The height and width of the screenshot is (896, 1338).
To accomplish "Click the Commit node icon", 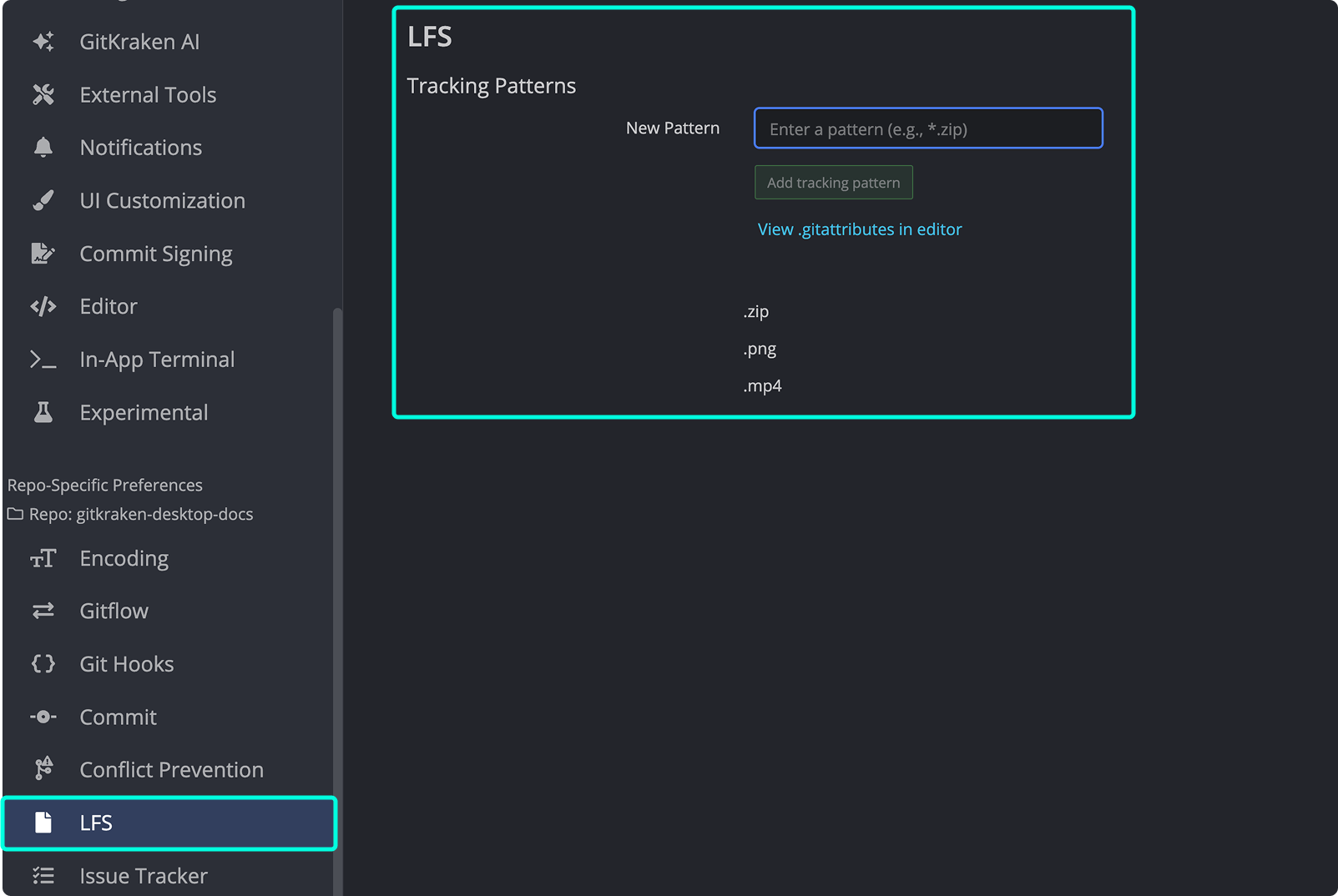I will click(43, 717).
